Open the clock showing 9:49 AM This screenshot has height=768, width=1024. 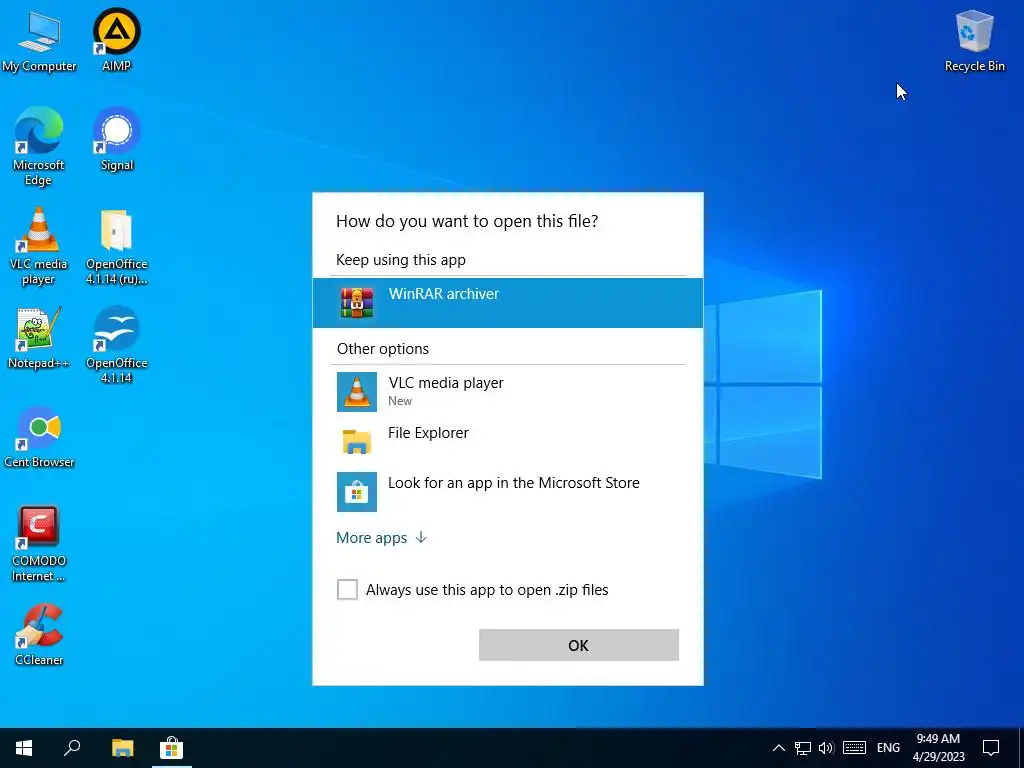[938, 748]
